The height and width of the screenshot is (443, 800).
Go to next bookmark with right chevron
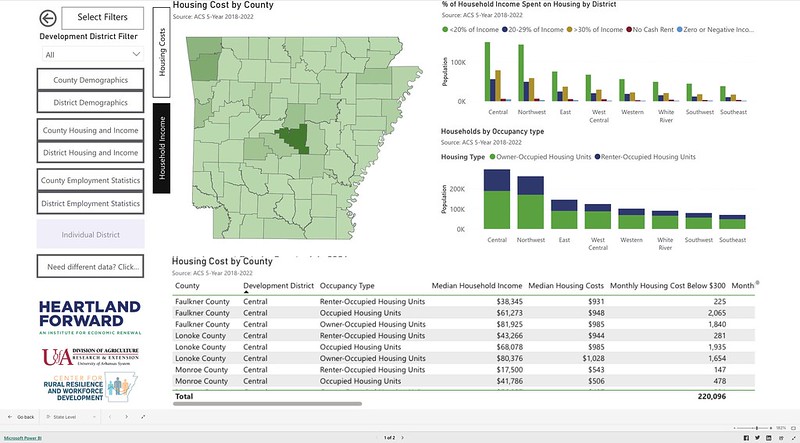click(x=126, y=417)
